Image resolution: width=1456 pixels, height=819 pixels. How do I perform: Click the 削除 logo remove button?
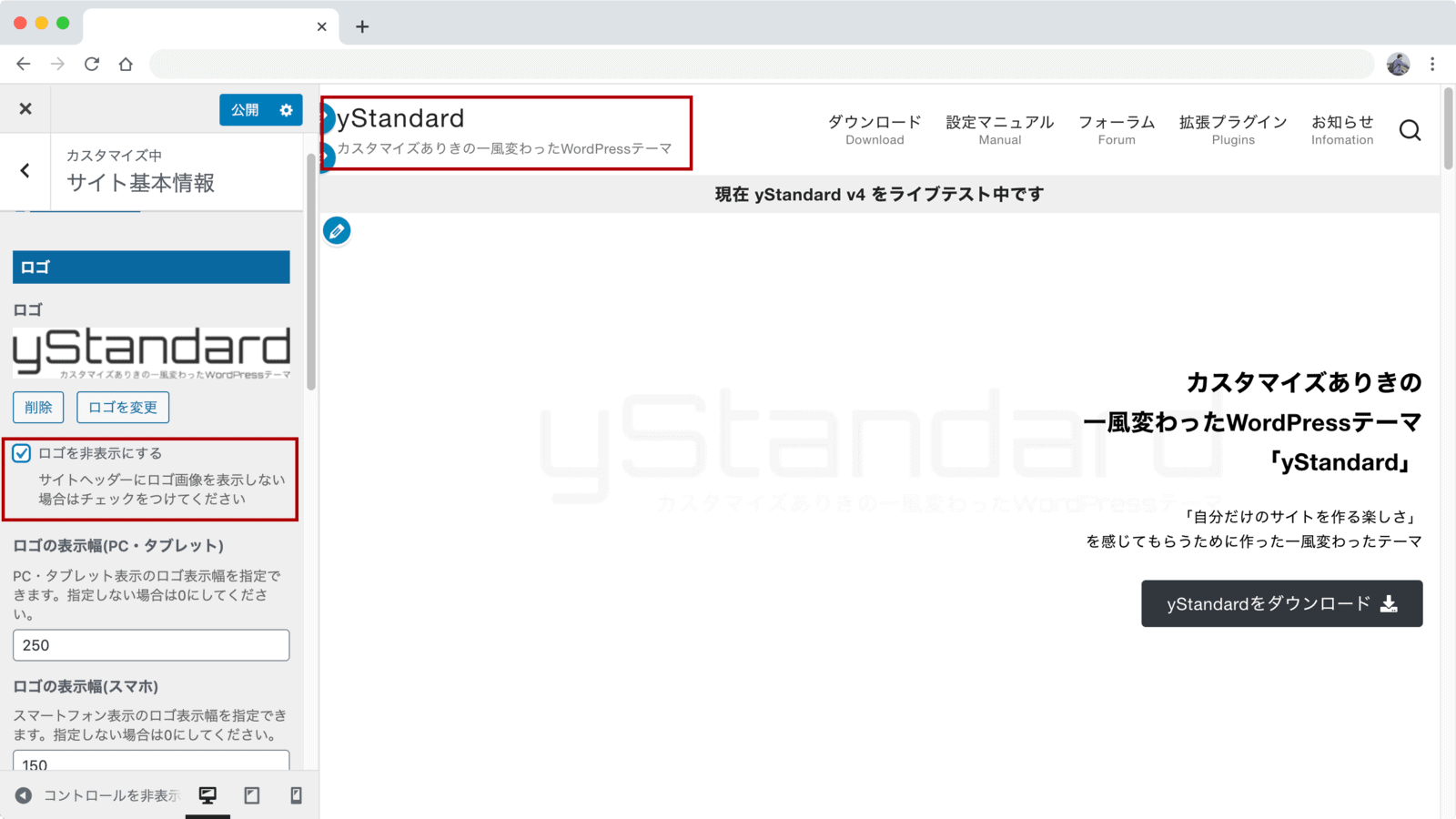[x=38, y=407]
